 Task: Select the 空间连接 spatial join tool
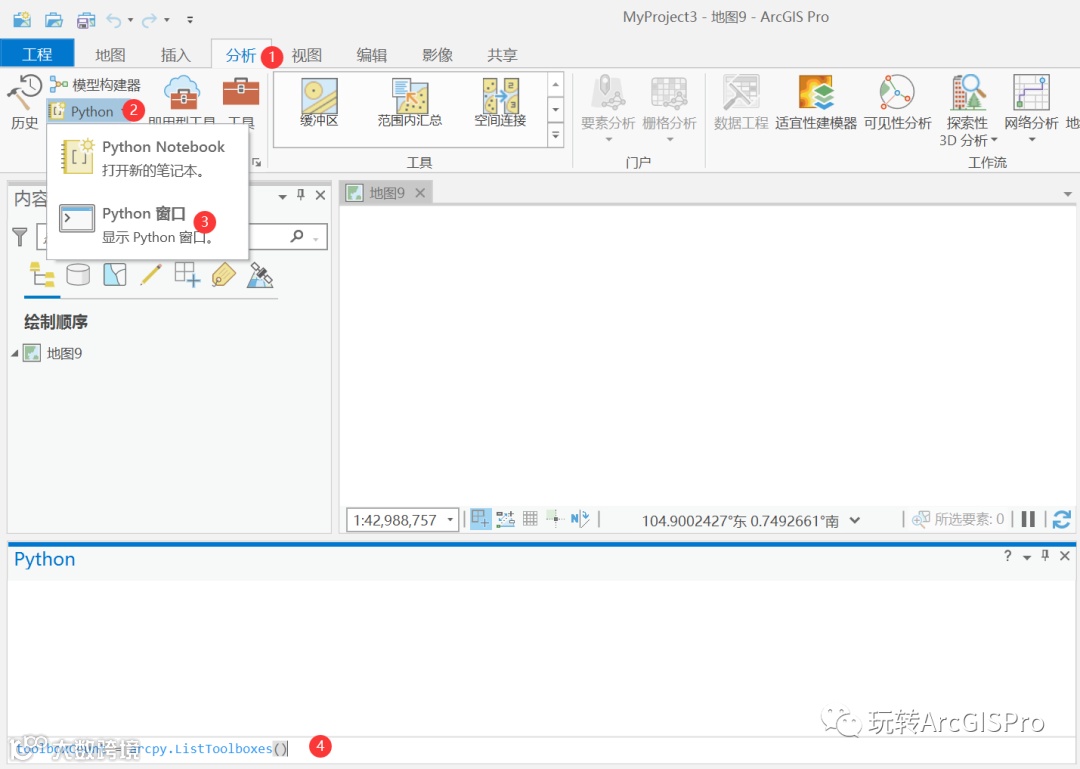pyautogui.click(x=500, y=102)
